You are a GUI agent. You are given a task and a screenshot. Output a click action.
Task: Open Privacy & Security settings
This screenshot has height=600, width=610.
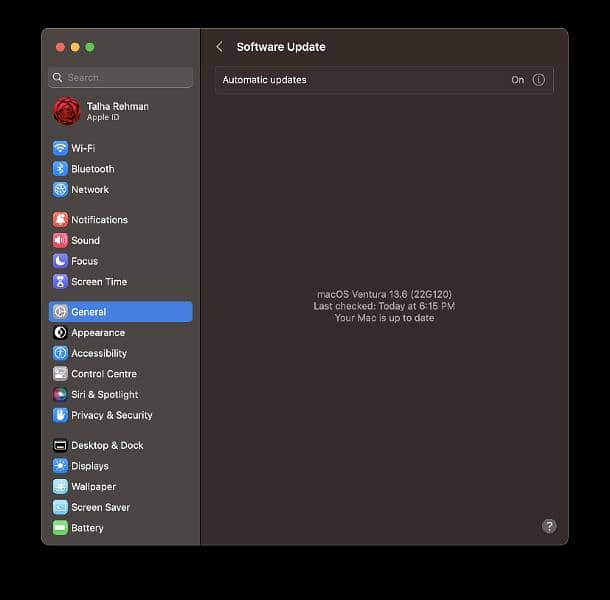click(112, 415)
